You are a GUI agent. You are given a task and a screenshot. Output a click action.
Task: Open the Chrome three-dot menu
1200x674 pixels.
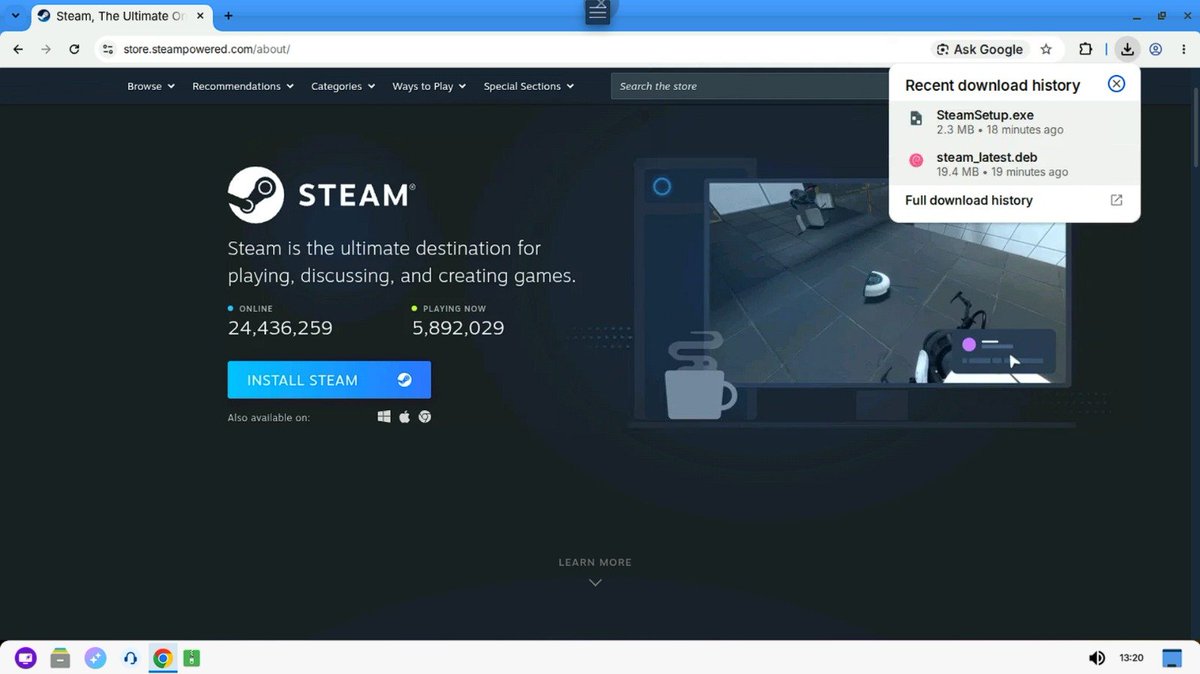tap(1183, 49)
